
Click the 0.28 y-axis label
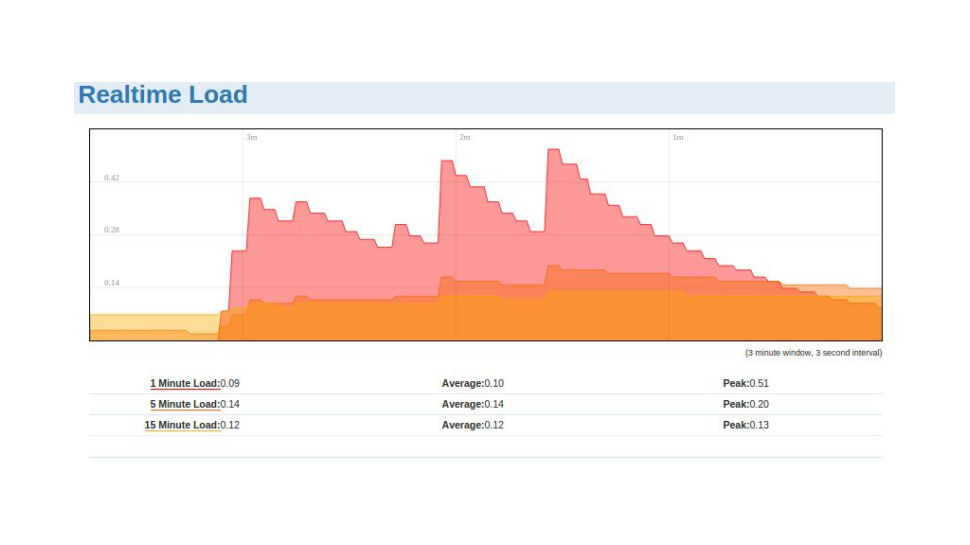111,230
